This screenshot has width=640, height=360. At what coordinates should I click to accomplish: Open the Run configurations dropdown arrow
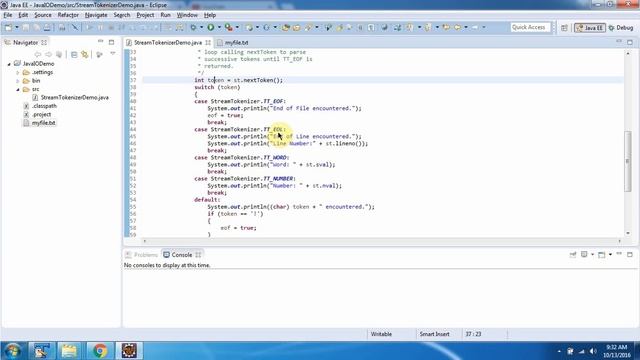click(219, 27)
